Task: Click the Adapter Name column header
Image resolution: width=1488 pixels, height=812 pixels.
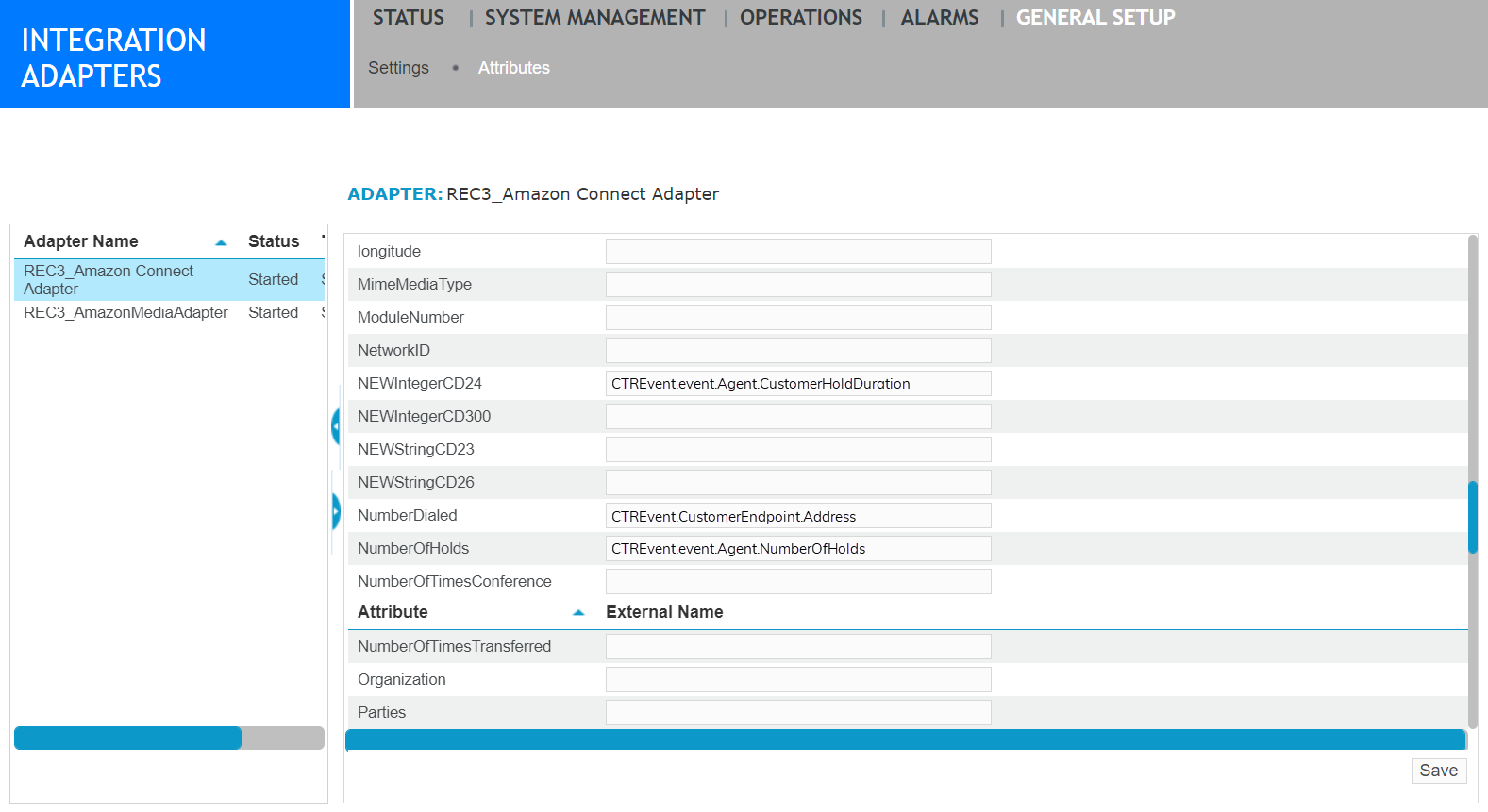Action: click(x=81, y=241)
